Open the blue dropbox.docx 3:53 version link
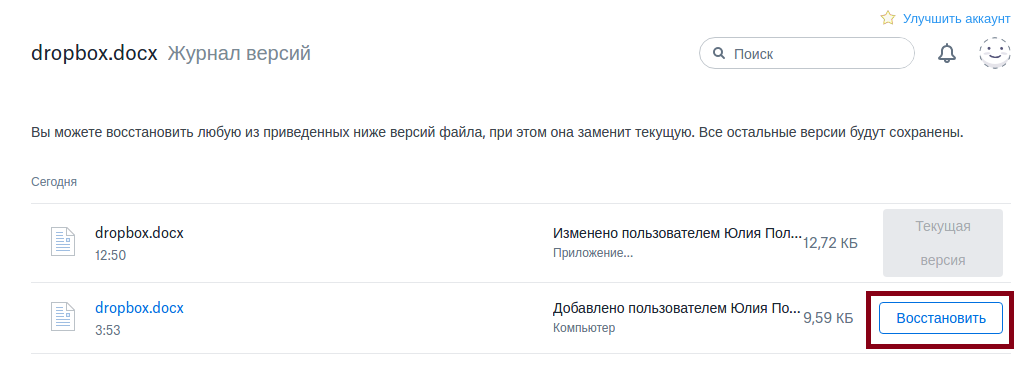The height and width of the screenshot is (384, 1028). pos(139,308)
